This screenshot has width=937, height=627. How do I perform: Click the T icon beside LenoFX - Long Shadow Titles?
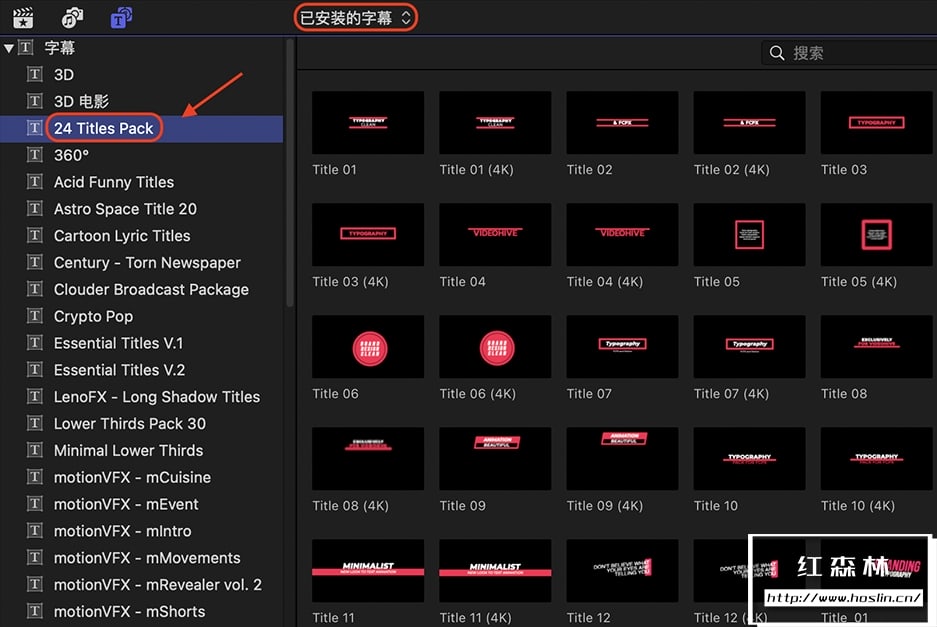pos(35,396)
